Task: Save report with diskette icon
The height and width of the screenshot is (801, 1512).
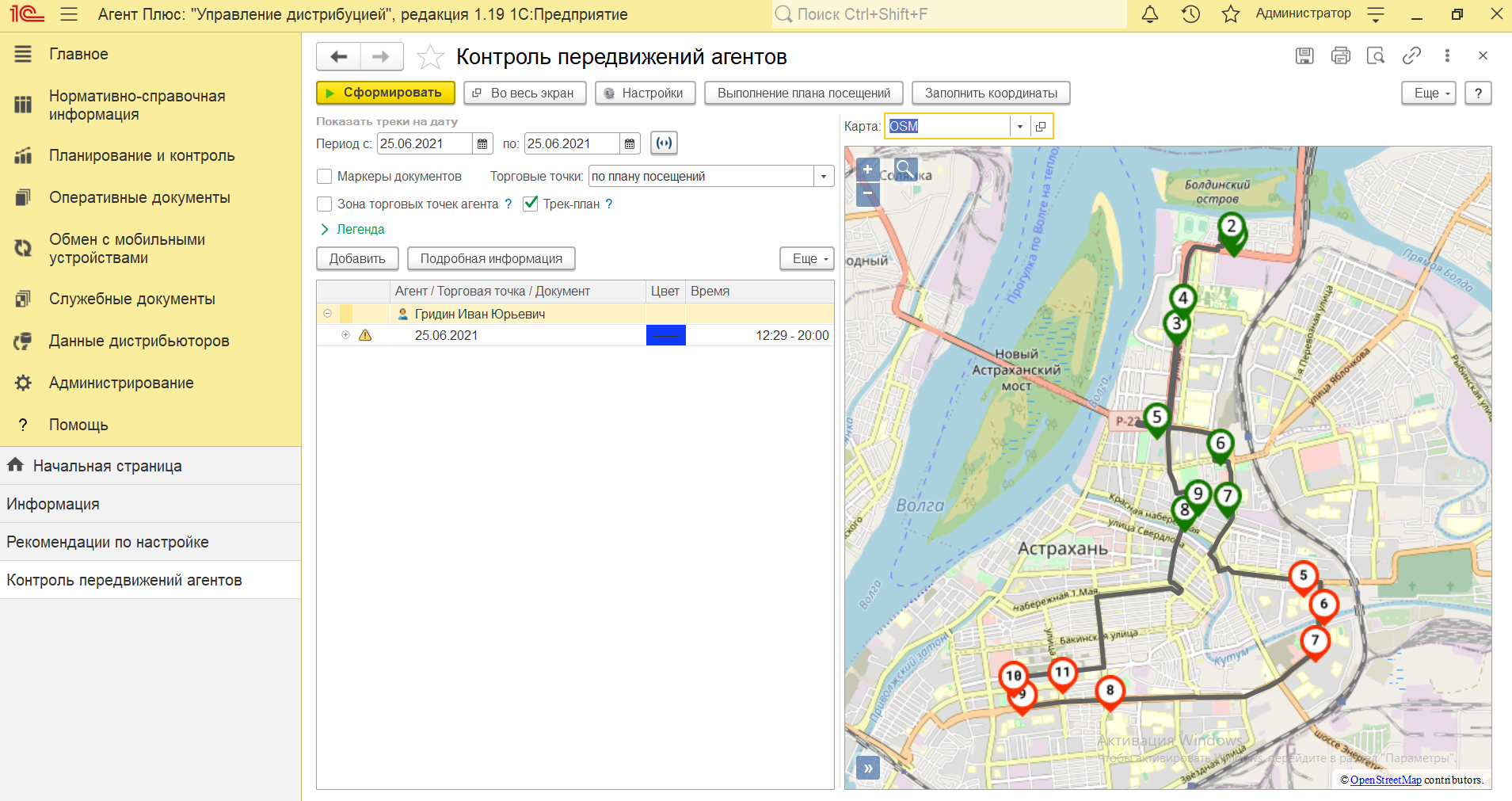Action: point(1304,55)
